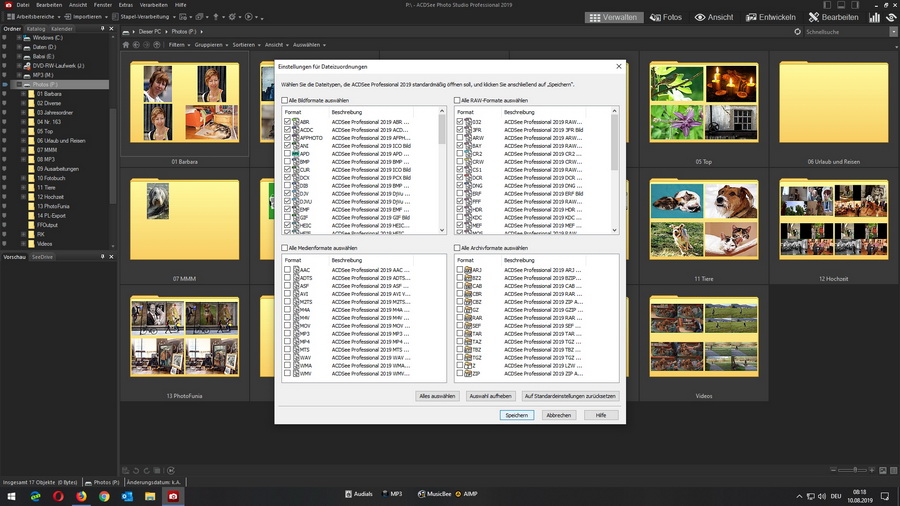Viewport: 900px width, 506px height.
Task: Switch to Fotos mode
Action: (x=665, y=17)
